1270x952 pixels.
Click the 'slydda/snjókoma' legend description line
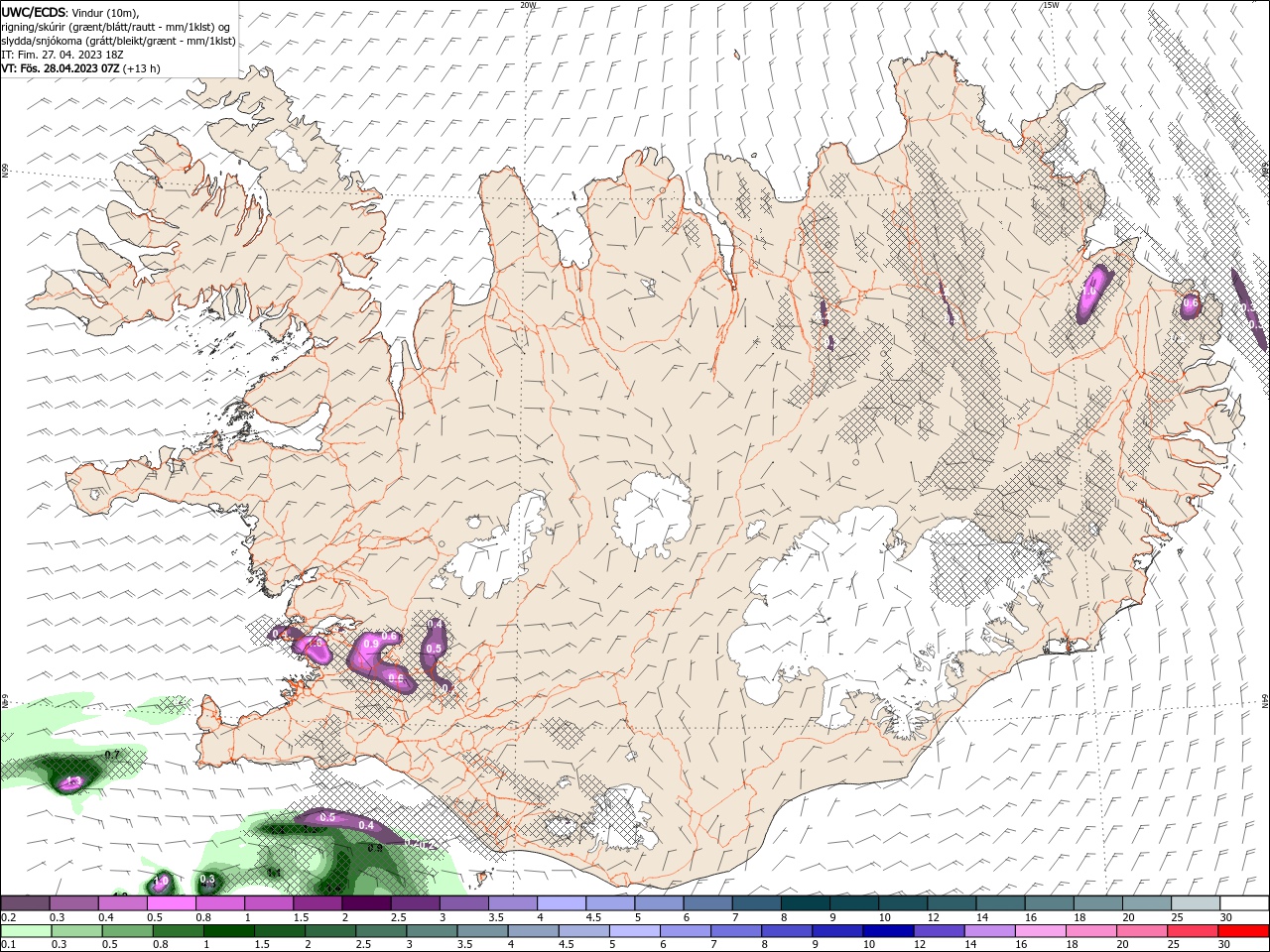click(x=118, y=41)
